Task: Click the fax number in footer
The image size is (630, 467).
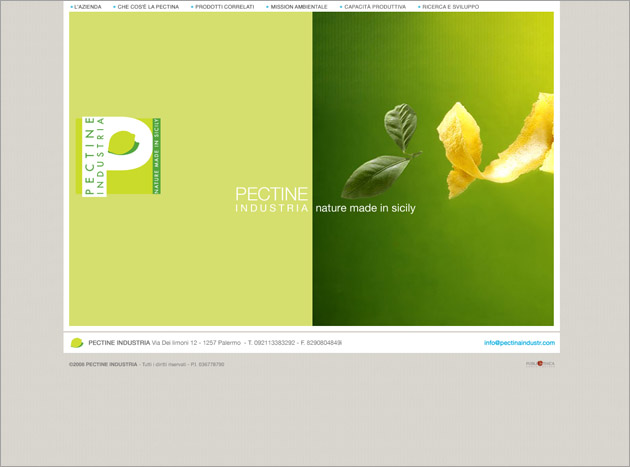Action: click(321, 343)
